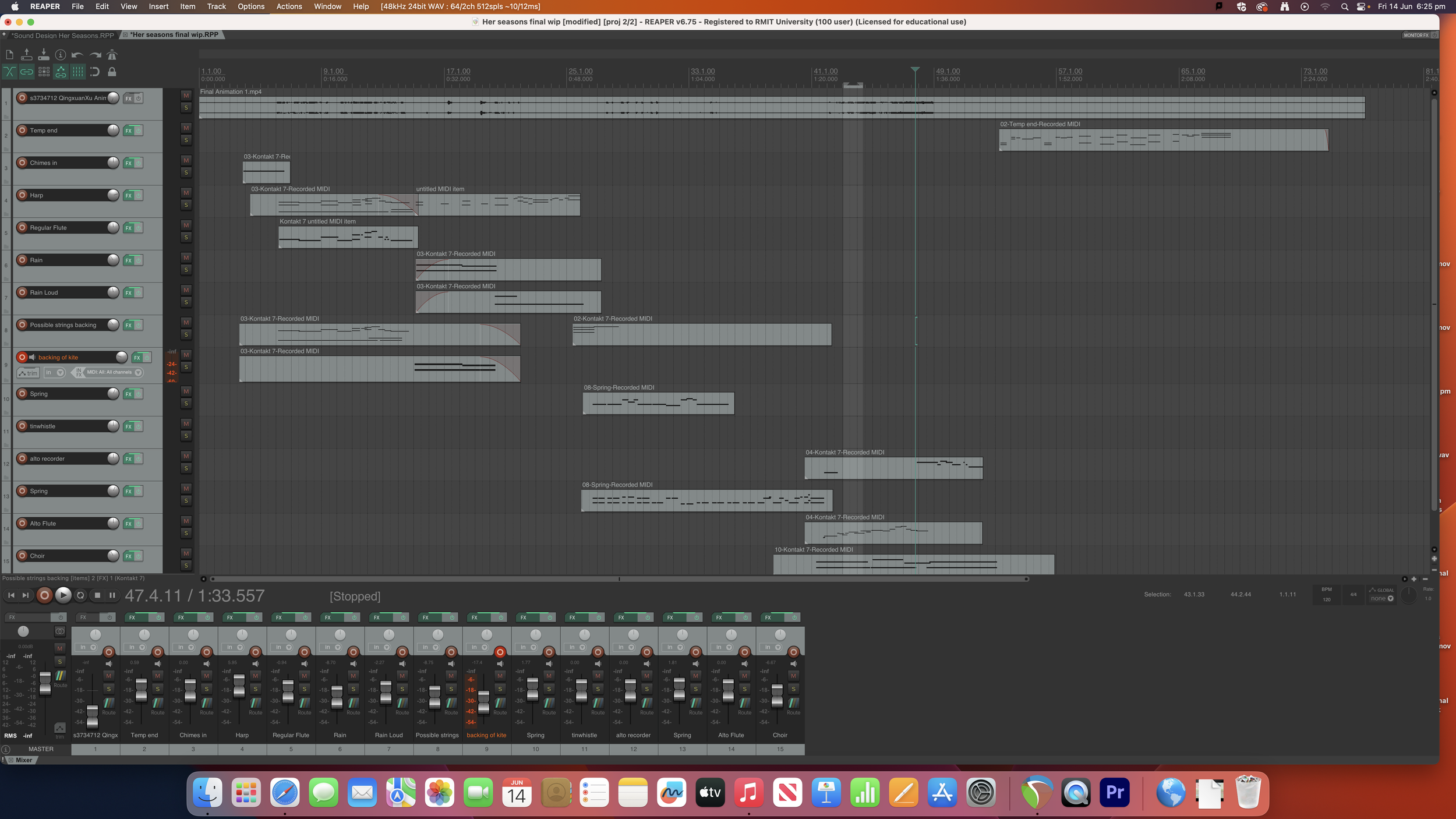Open FX for Choir track

coord(129,556)
